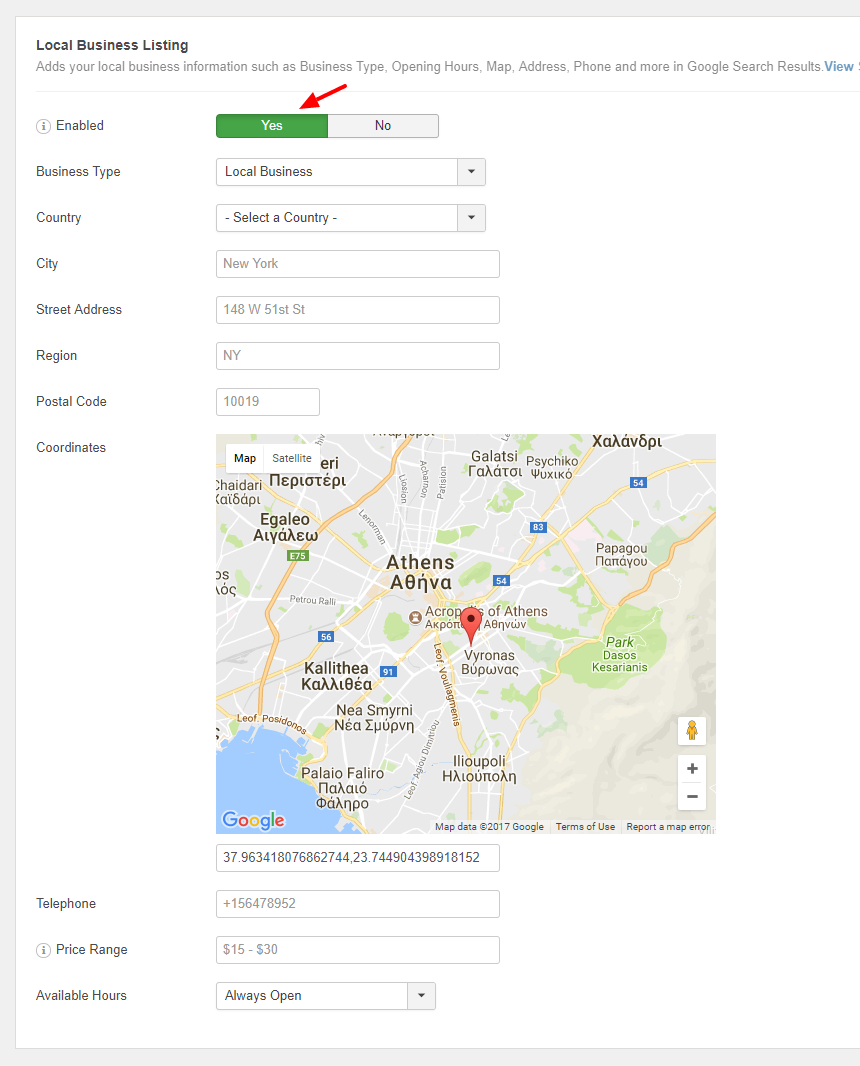Click the E75 road shield on map
860x1066 pixels.
click(298, 556)
